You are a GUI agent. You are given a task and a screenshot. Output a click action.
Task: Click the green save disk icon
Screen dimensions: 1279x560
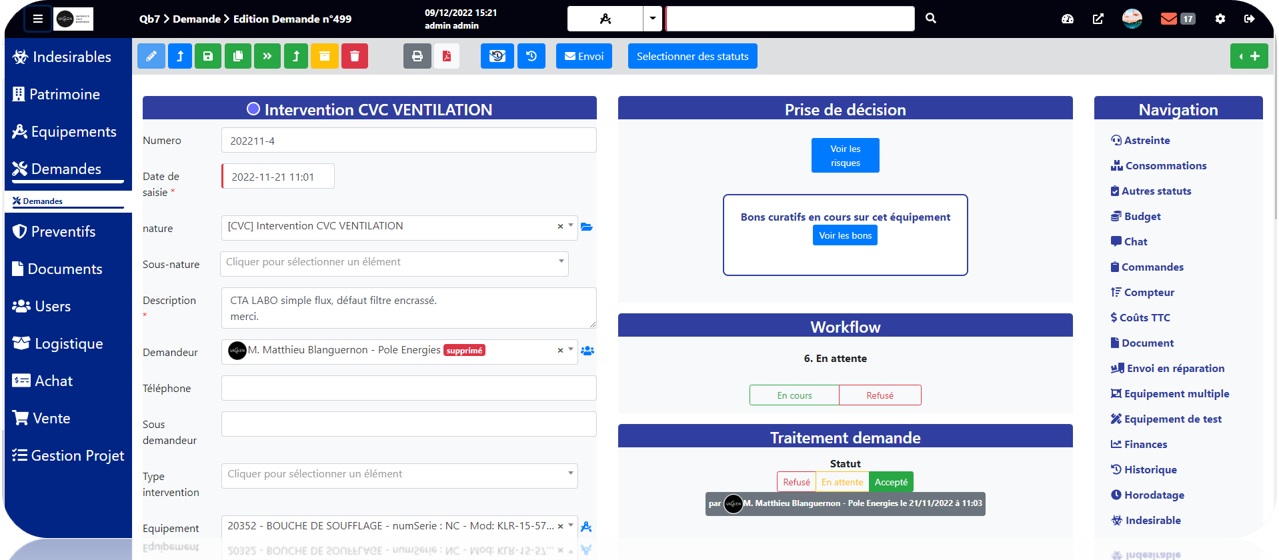(x=208, y=56)
